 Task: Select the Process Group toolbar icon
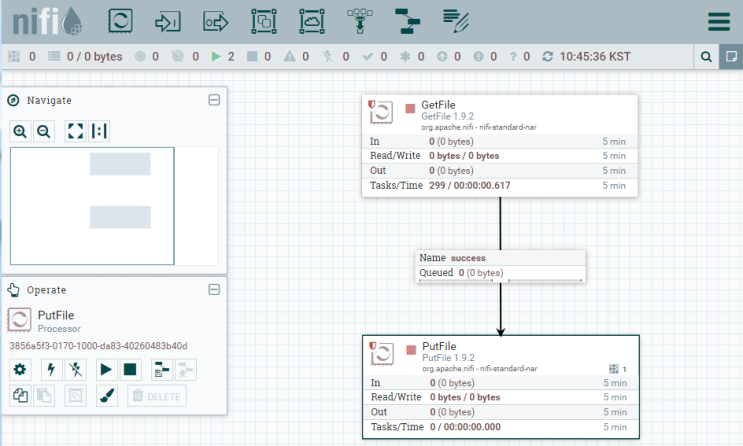[264, 21]
